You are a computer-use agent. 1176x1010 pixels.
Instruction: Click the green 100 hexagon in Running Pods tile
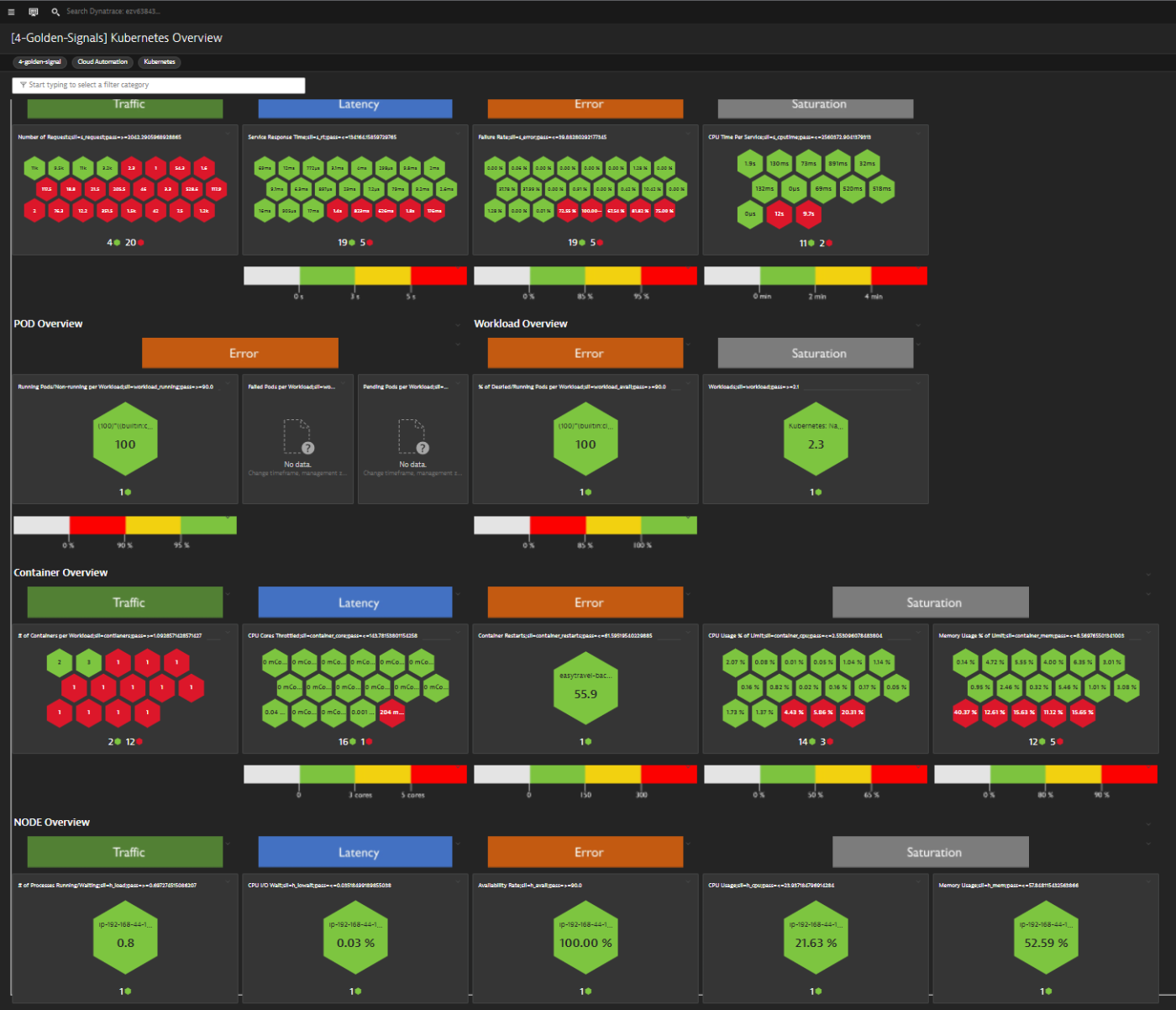click(x=125, y=438)
